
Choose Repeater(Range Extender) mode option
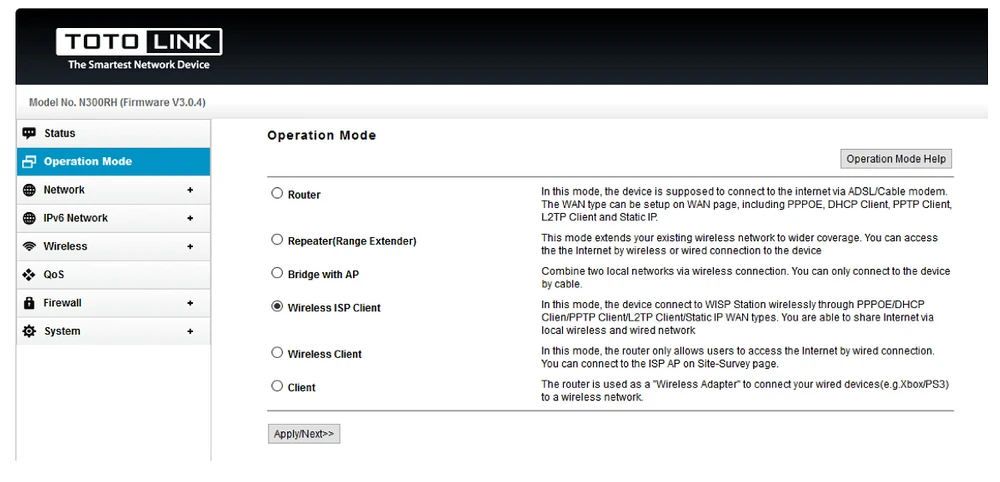pos(277,240)
